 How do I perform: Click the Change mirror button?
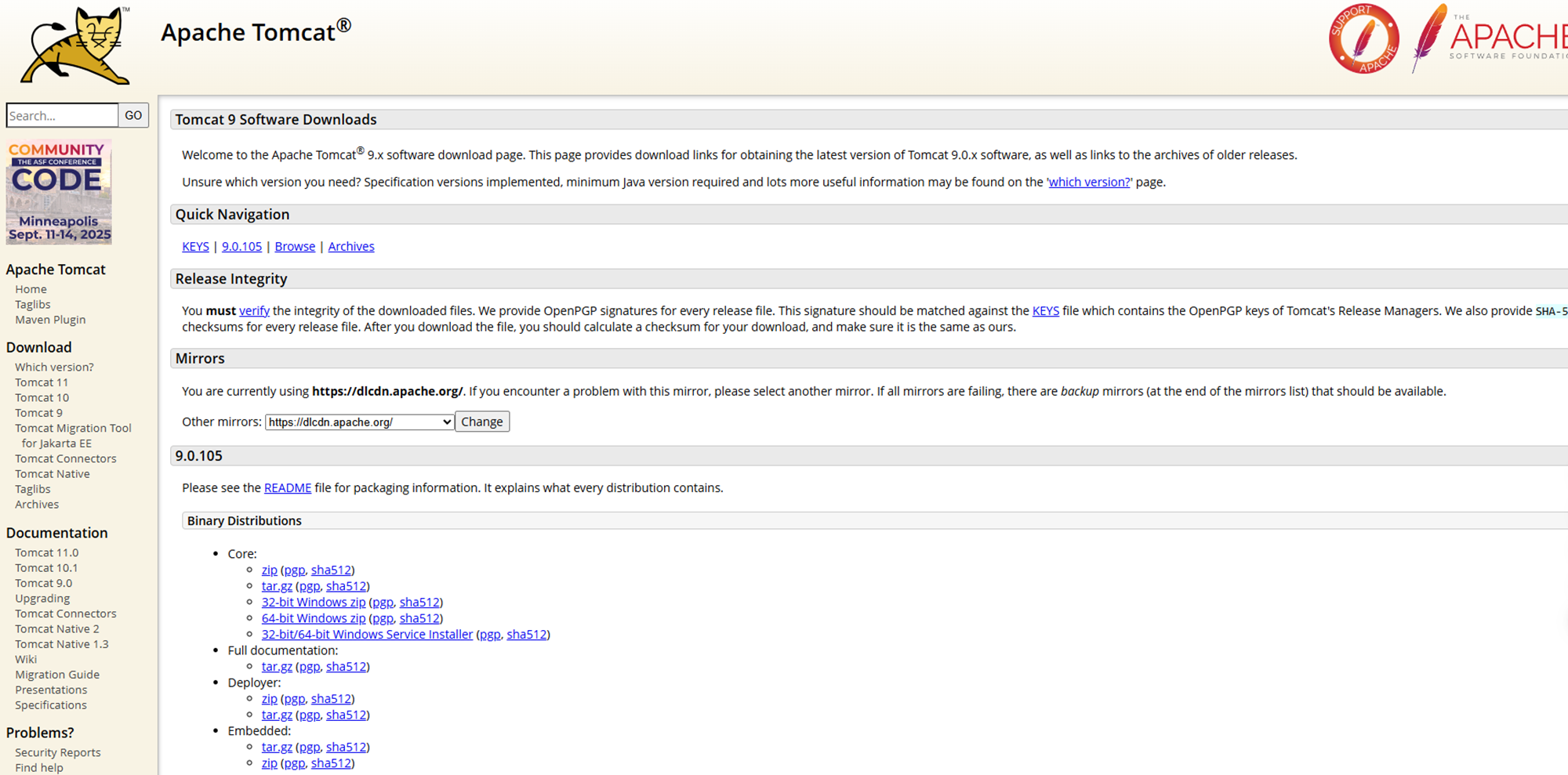coord(482,422)
